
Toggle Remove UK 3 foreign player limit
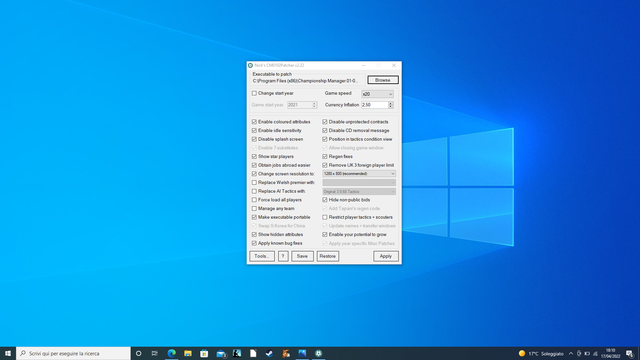click(325, 165)
